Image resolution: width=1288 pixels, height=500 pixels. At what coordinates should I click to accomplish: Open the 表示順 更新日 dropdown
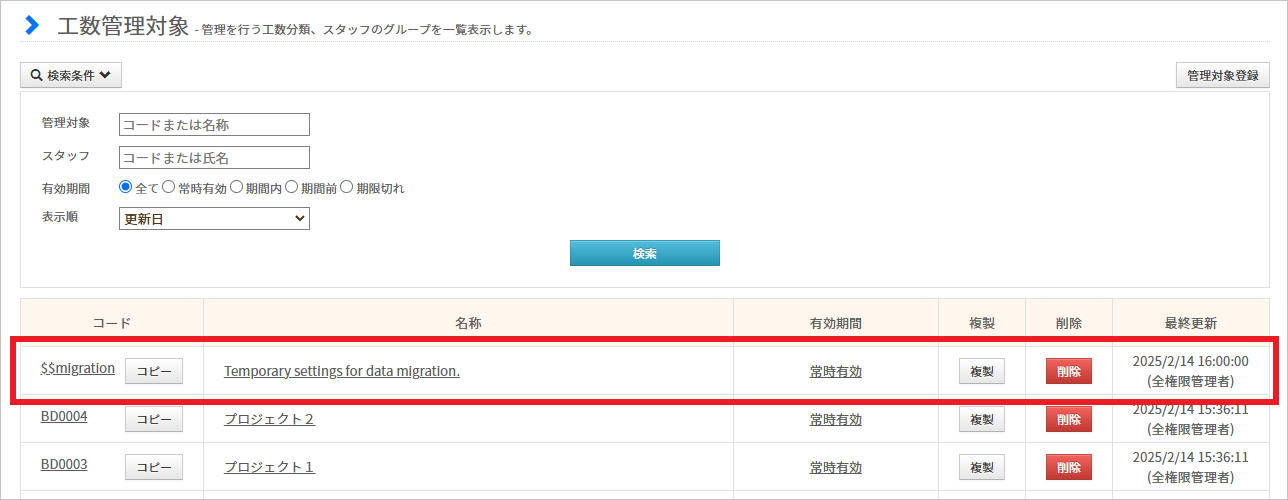[x=214, y=218]
